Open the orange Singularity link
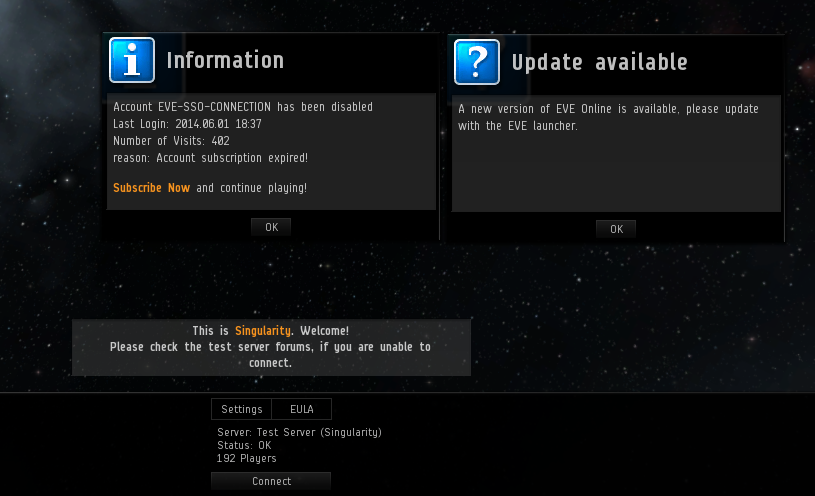 pos(262,331)
